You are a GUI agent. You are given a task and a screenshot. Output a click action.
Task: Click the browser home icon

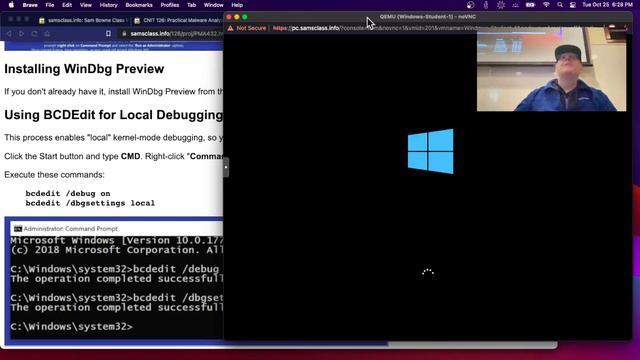47,33
